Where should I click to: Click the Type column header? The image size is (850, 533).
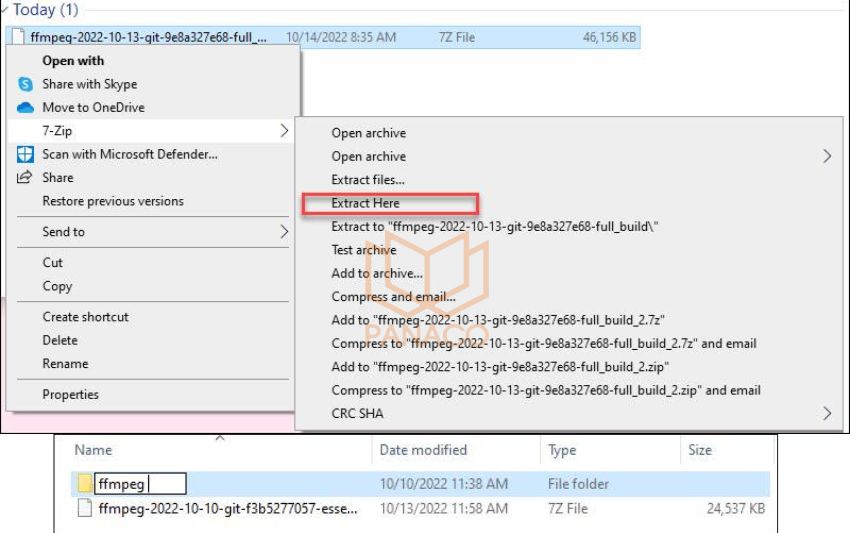click(562, 450)
